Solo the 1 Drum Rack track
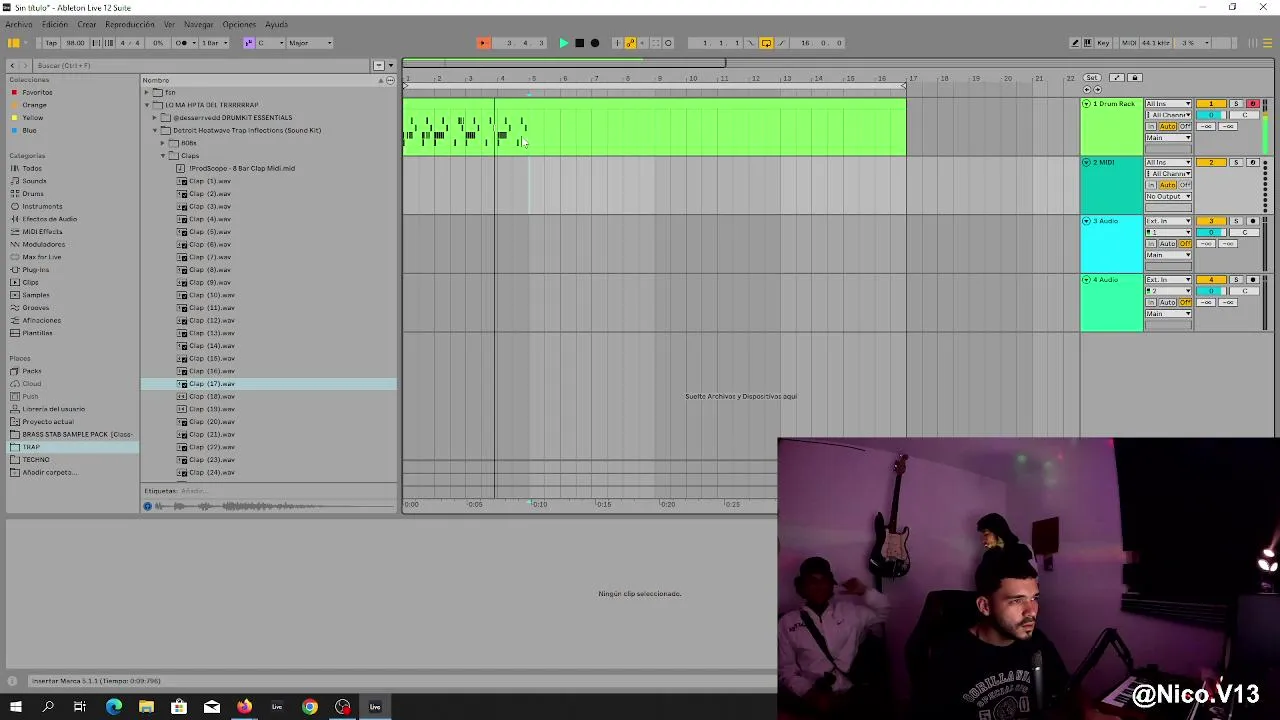This screenshot has width=1280, height=720. click(1235, 104)
